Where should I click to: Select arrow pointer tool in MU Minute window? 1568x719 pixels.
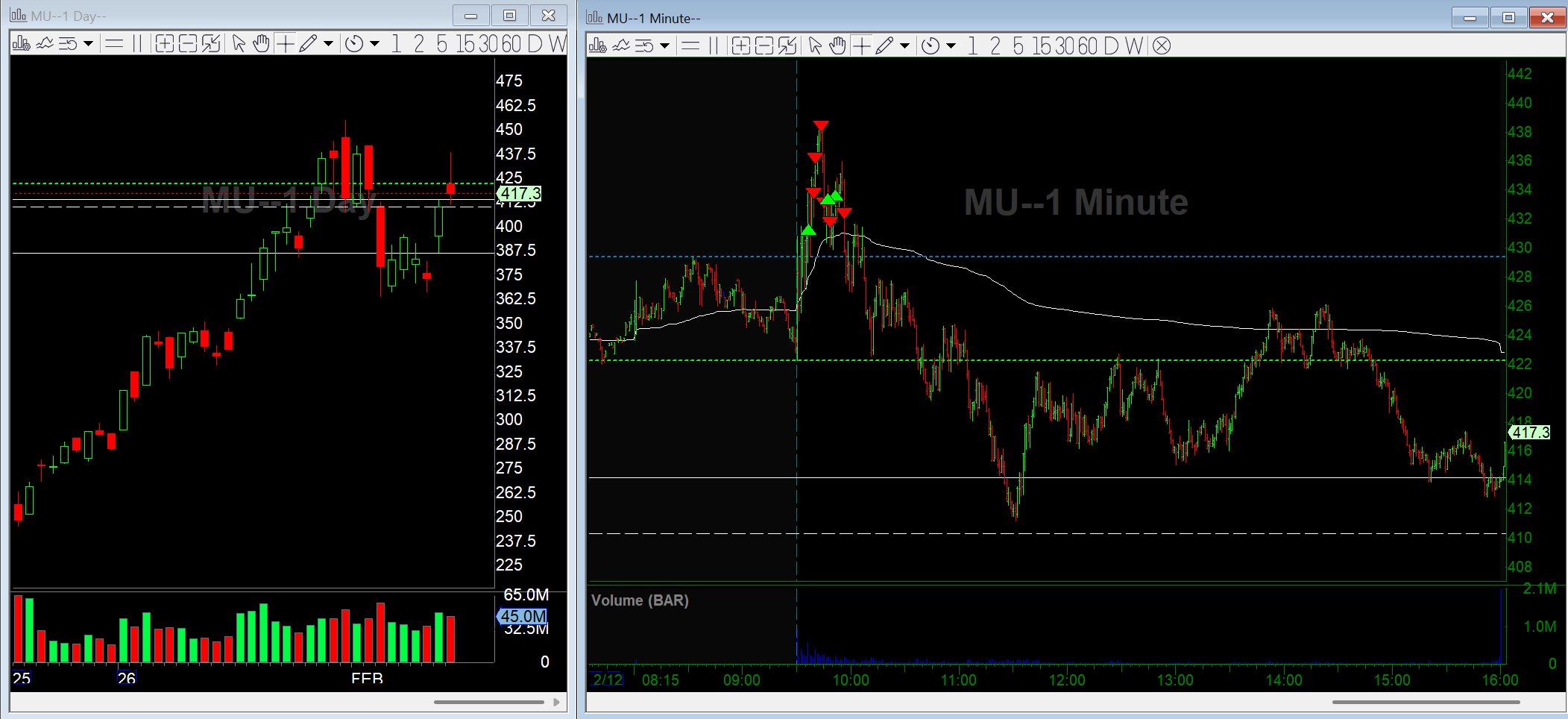point(815,46)
